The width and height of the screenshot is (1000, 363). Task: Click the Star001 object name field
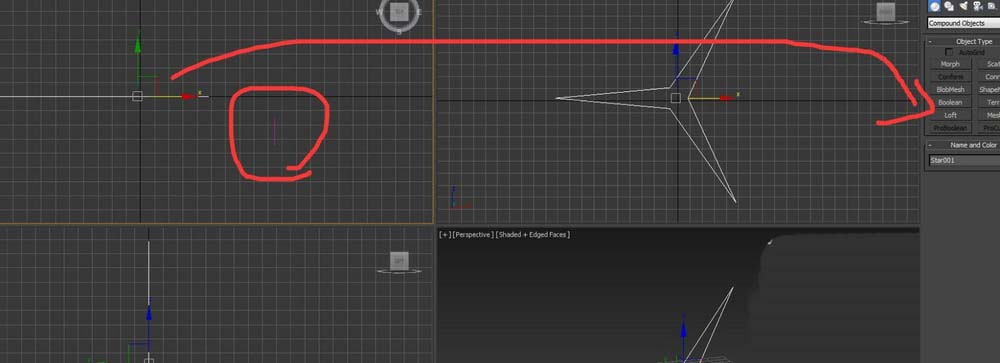pos(964,160)
